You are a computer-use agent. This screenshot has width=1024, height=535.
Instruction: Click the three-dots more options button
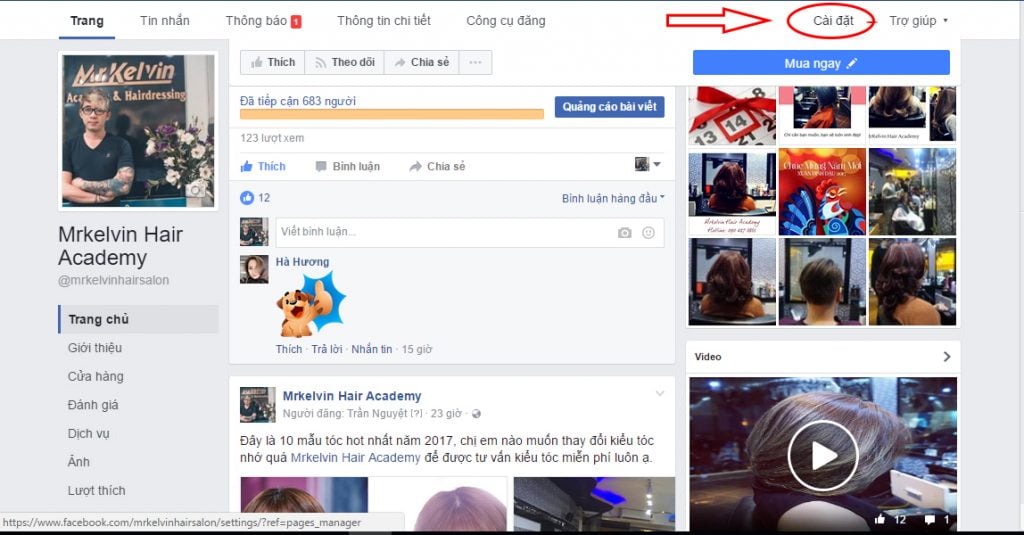click(475, 62)
